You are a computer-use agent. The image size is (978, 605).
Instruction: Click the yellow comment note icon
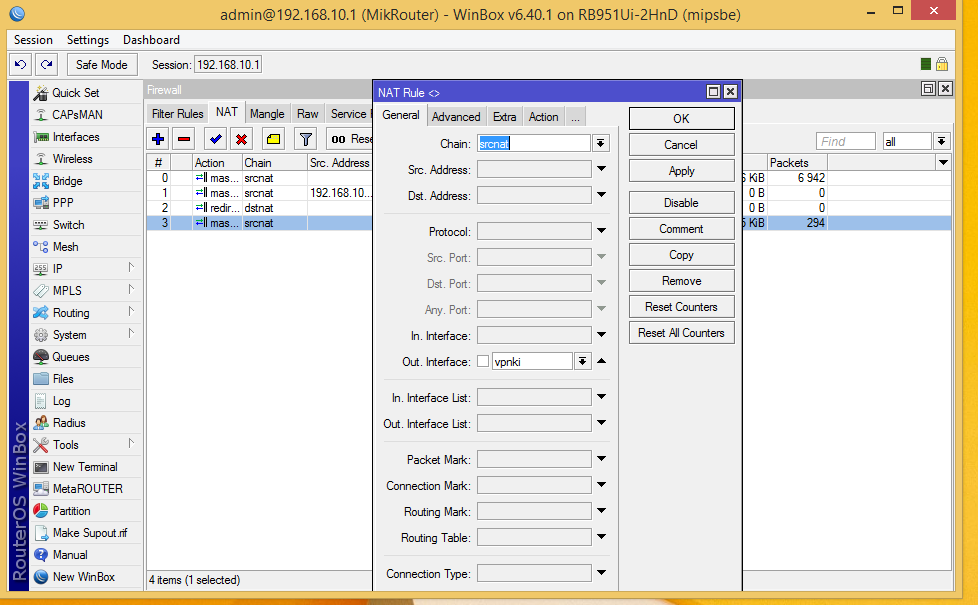(273, 139)
